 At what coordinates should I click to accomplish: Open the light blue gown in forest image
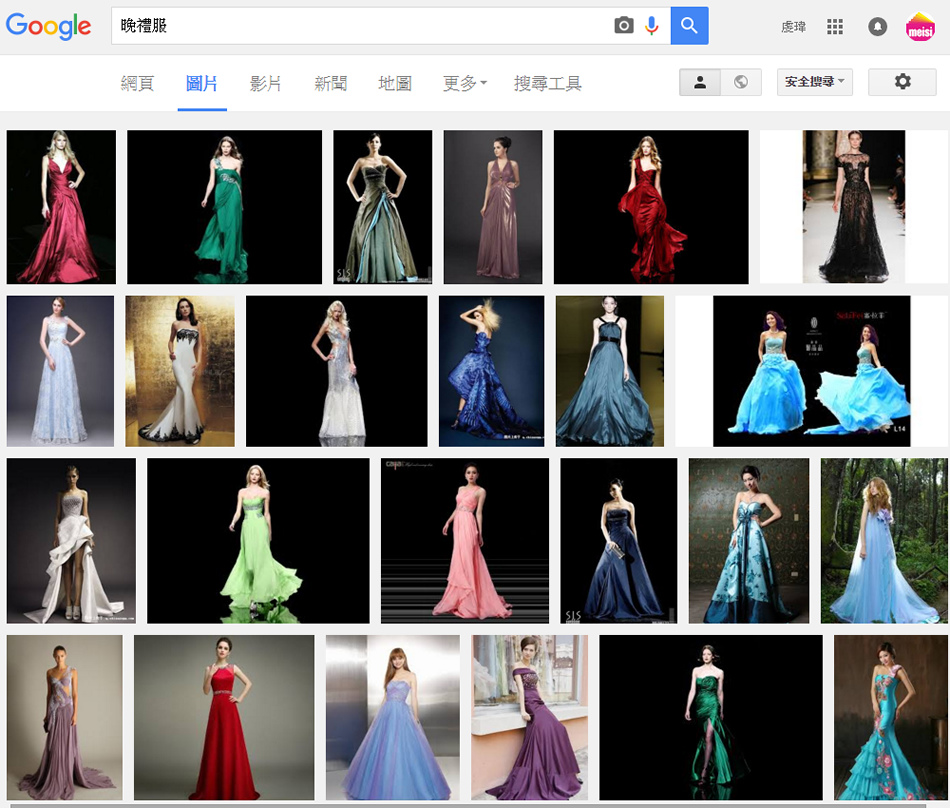point(884,540)
